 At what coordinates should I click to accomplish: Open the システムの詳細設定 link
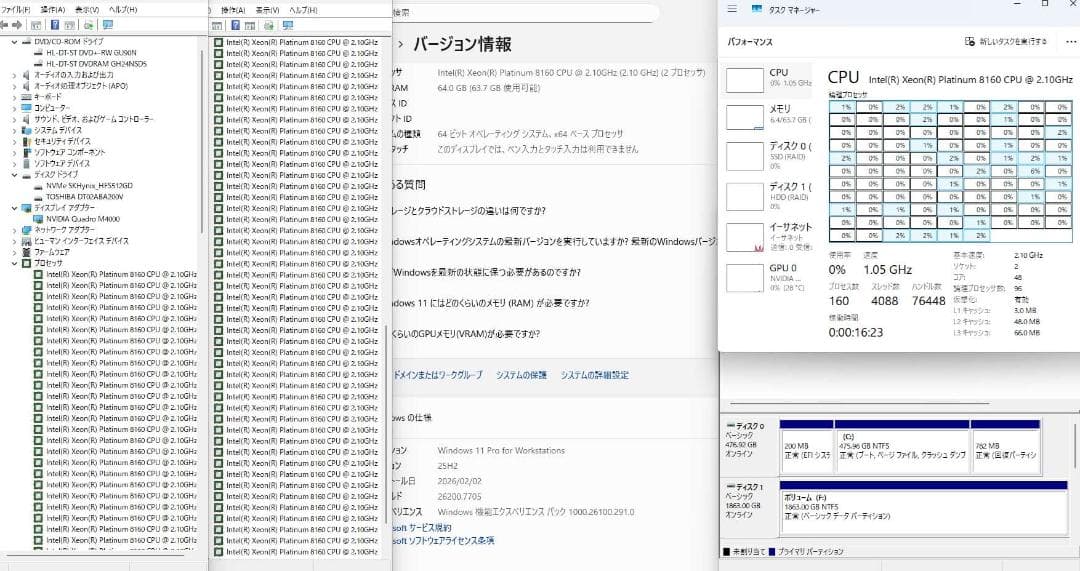594,375
